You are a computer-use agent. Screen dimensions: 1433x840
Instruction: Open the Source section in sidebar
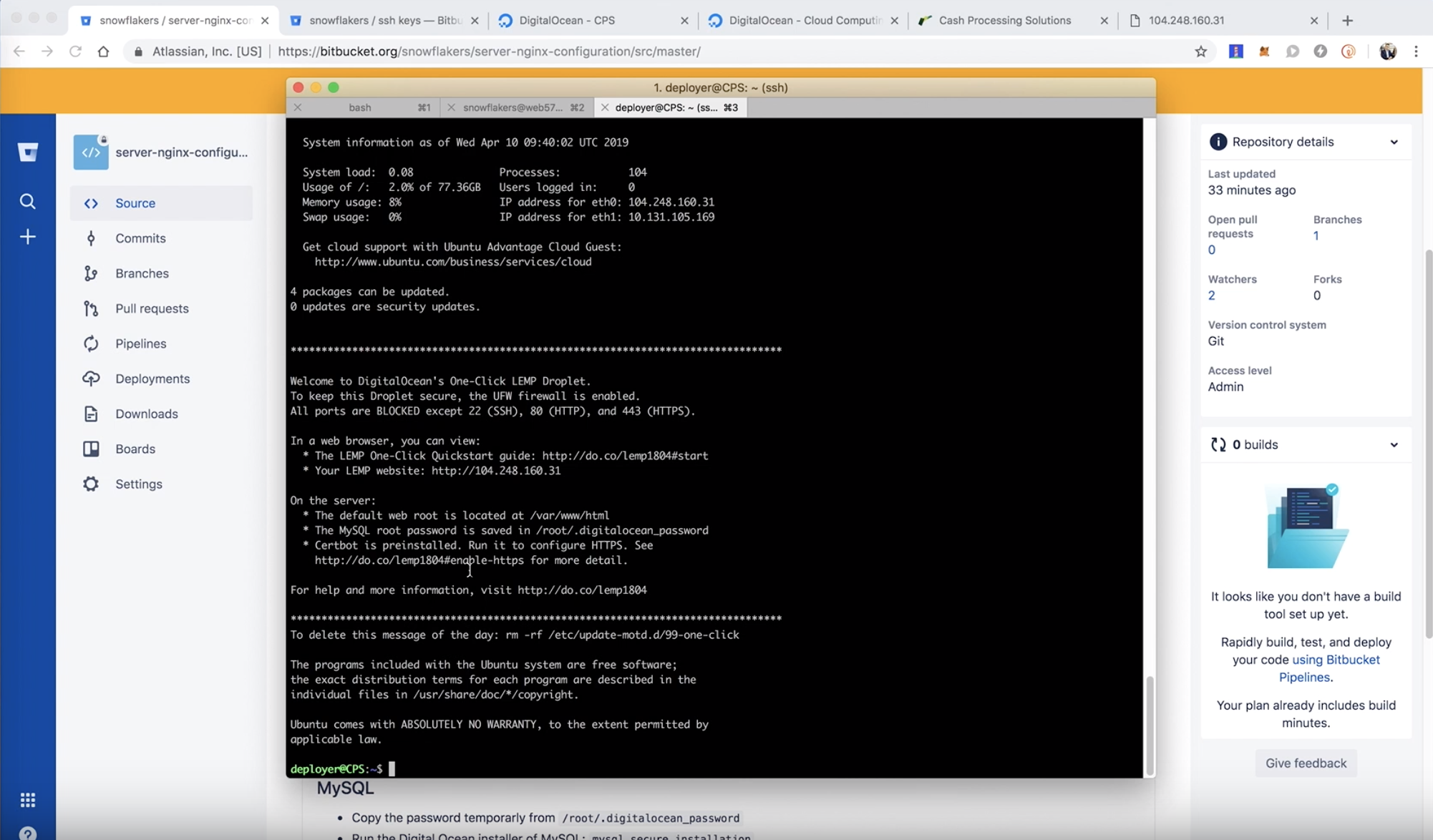click(135, 203)
